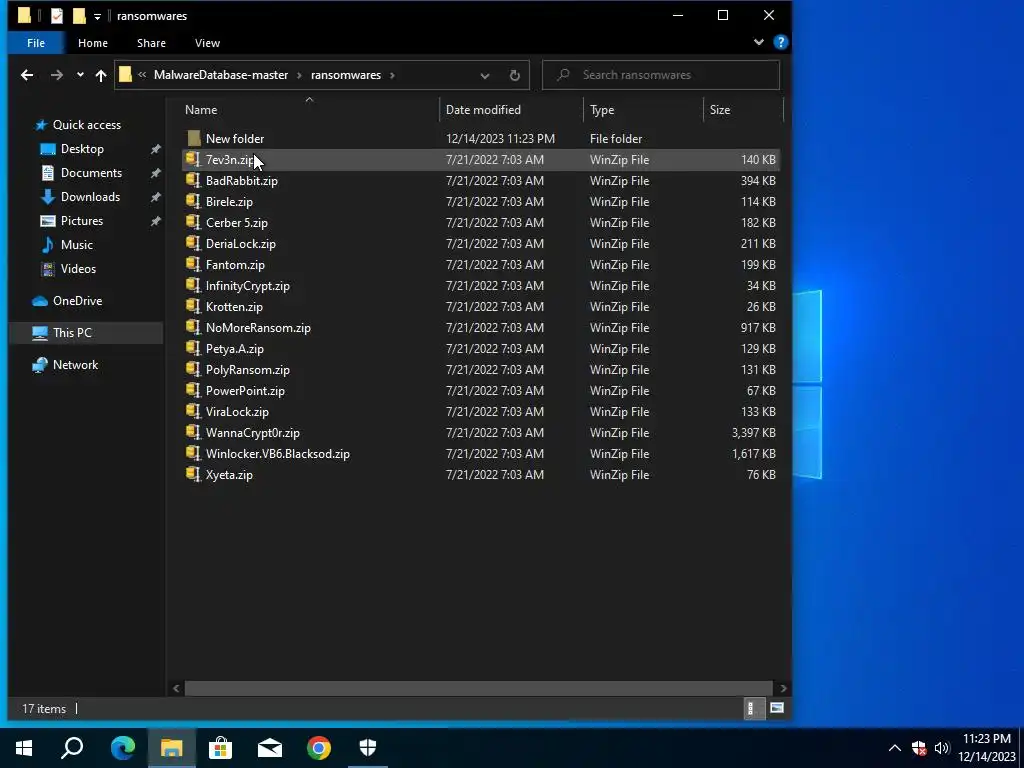Switch to large icons view layout
This screenshot has height=768, width=1024.
[x=776, y=708]
